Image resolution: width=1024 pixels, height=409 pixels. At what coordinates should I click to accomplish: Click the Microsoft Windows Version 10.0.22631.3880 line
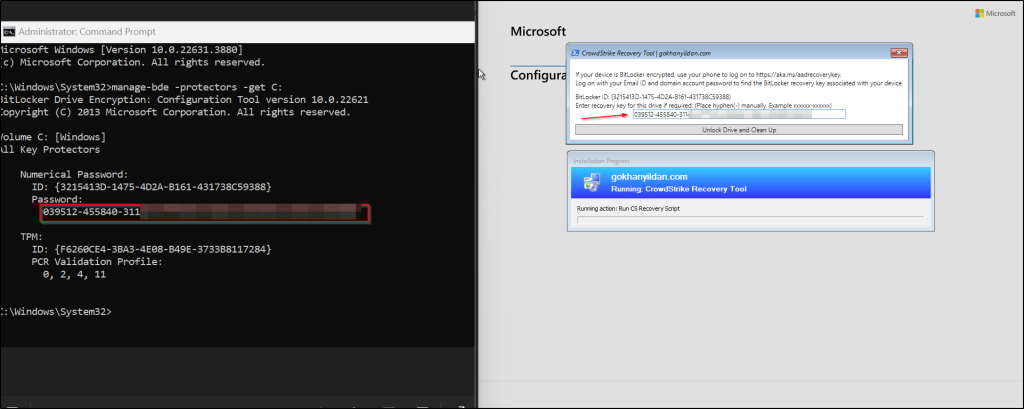(122, 50)
